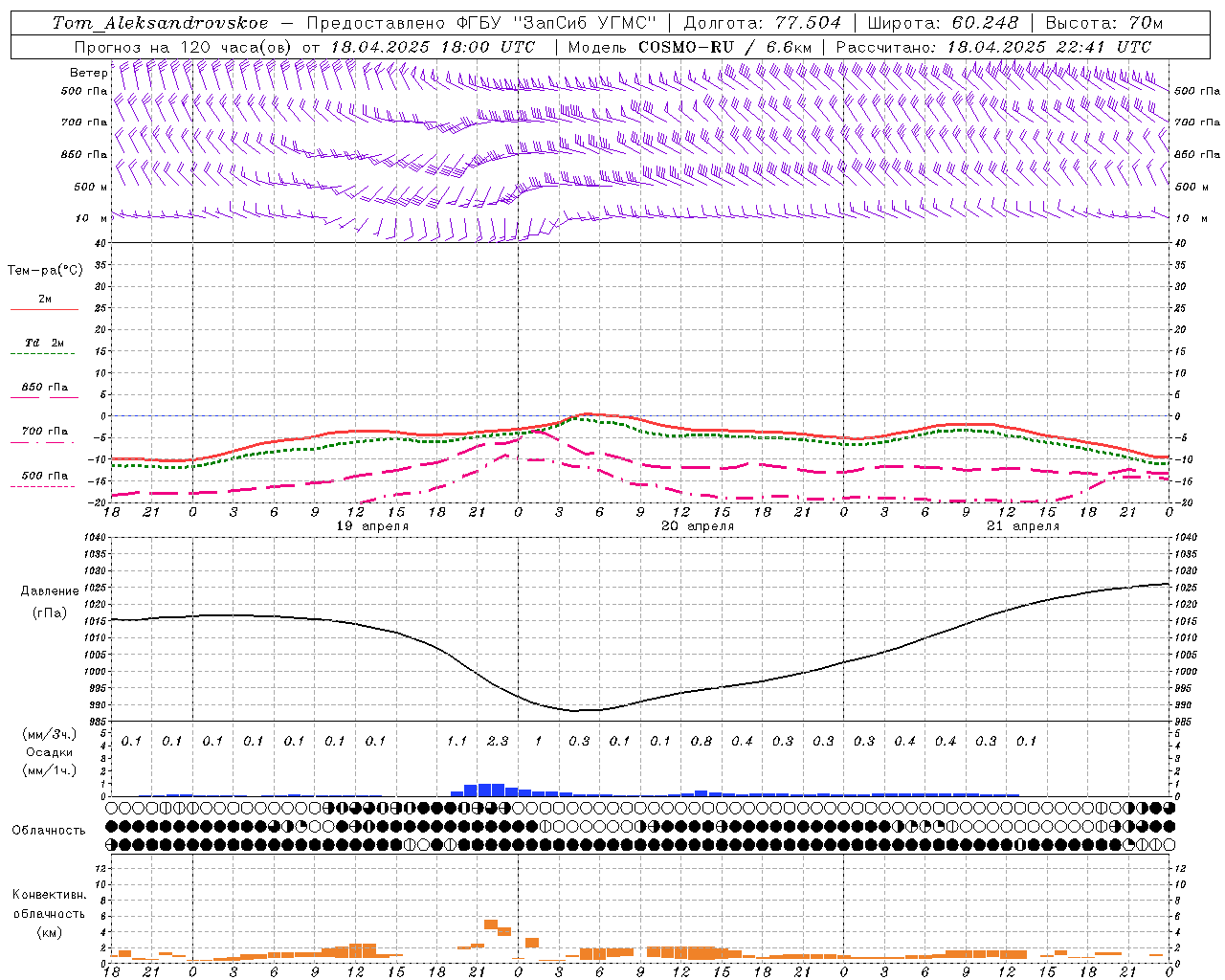Select the forecast text Прогноз на 120 часа(ов)
This screenshot has width=1225, height=980.
184,47
